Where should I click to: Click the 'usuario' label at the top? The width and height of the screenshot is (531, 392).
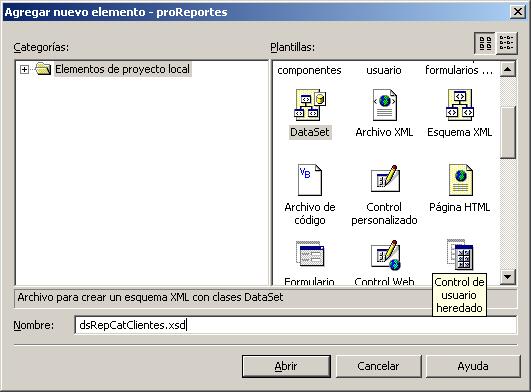coord(384,70)
